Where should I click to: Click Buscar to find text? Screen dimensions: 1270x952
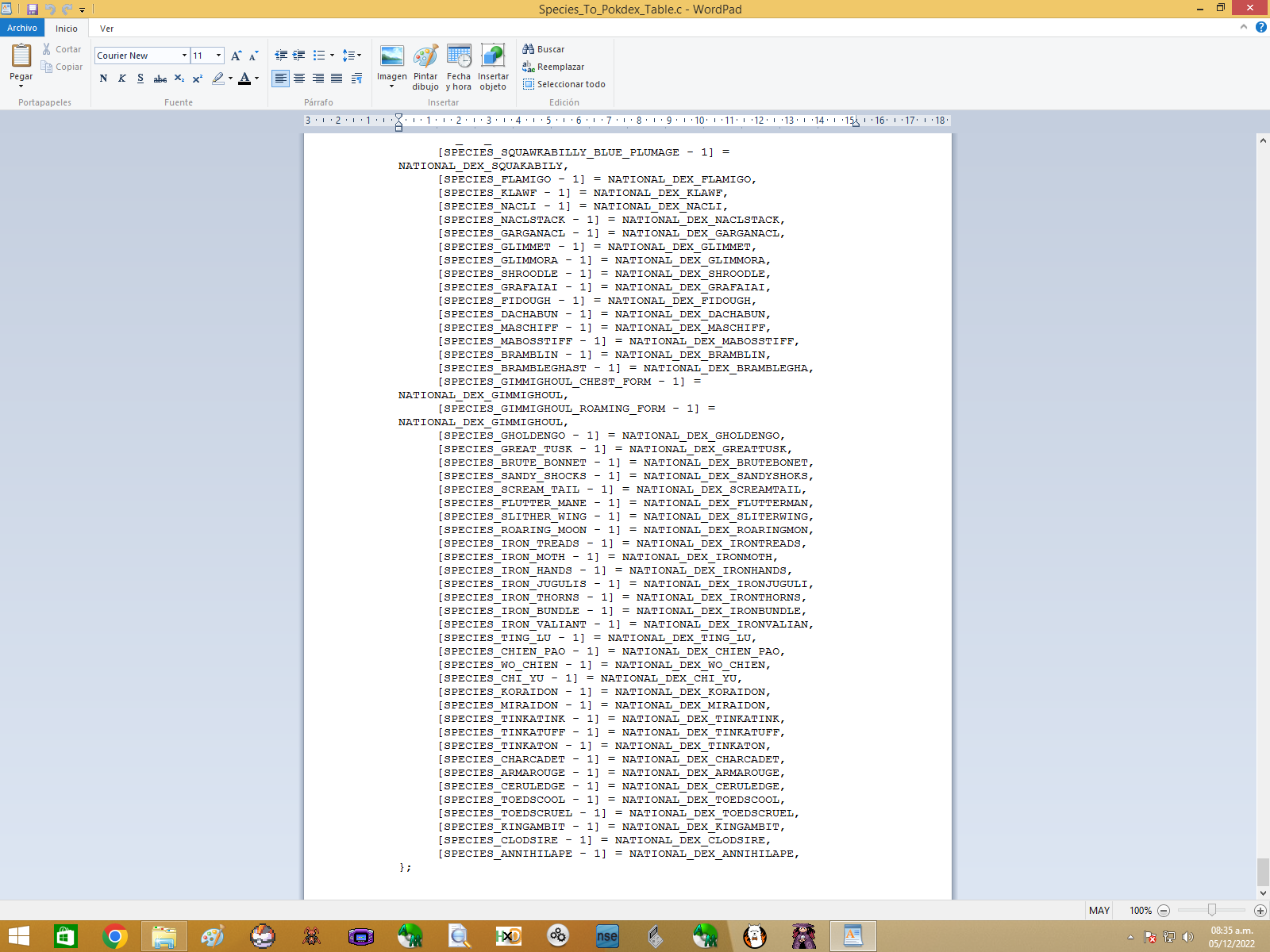point(544,49)
